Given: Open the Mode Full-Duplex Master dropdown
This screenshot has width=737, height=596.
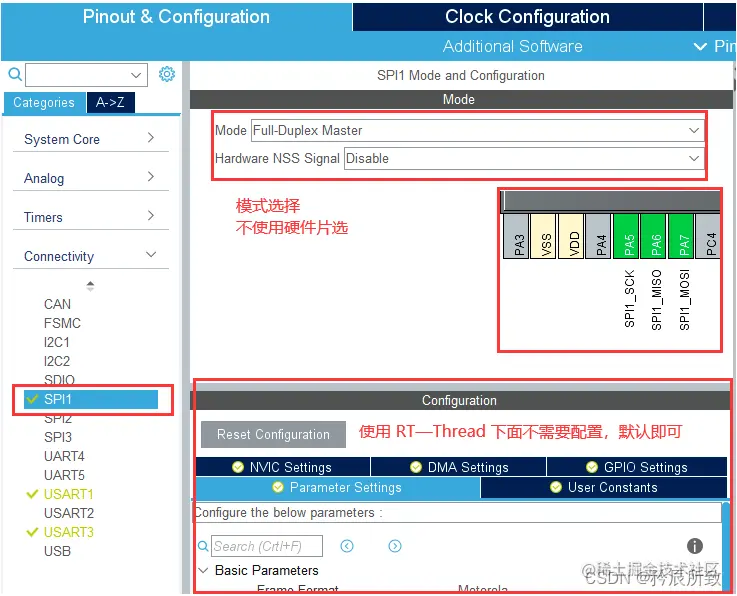Looking at the screenshot, I should tap(478, 130).
